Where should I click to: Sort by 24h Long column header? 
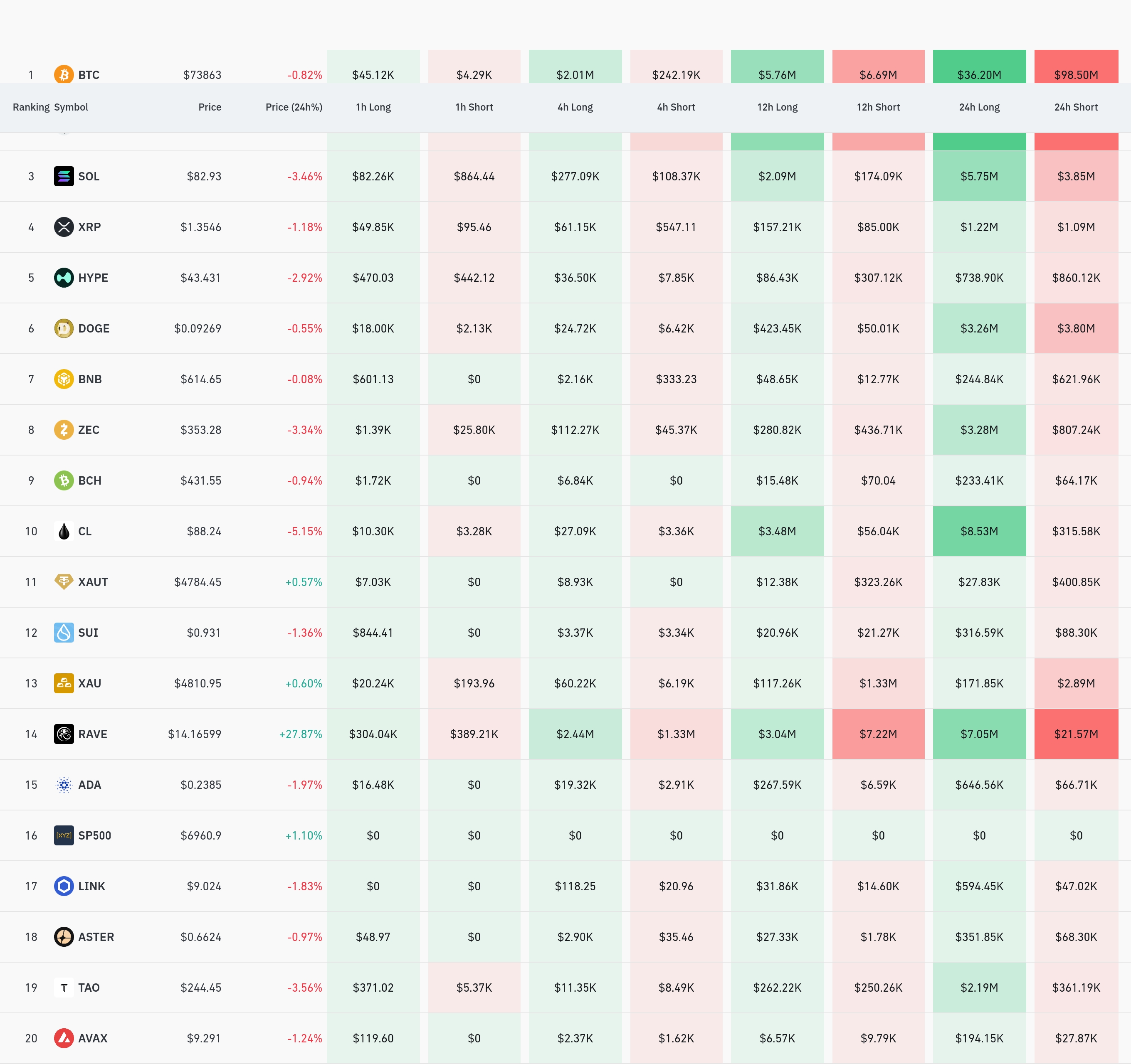point(978,107)
